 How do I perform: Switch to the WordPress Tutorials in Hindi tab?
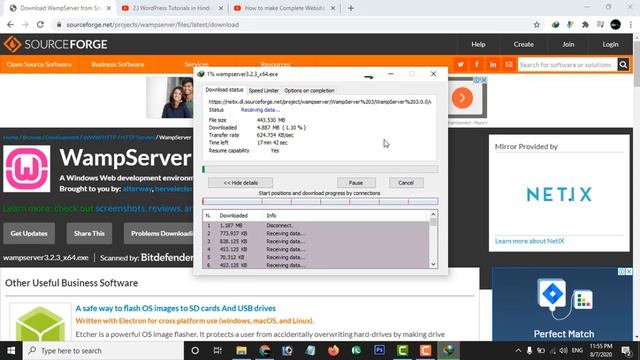point(171,8)
